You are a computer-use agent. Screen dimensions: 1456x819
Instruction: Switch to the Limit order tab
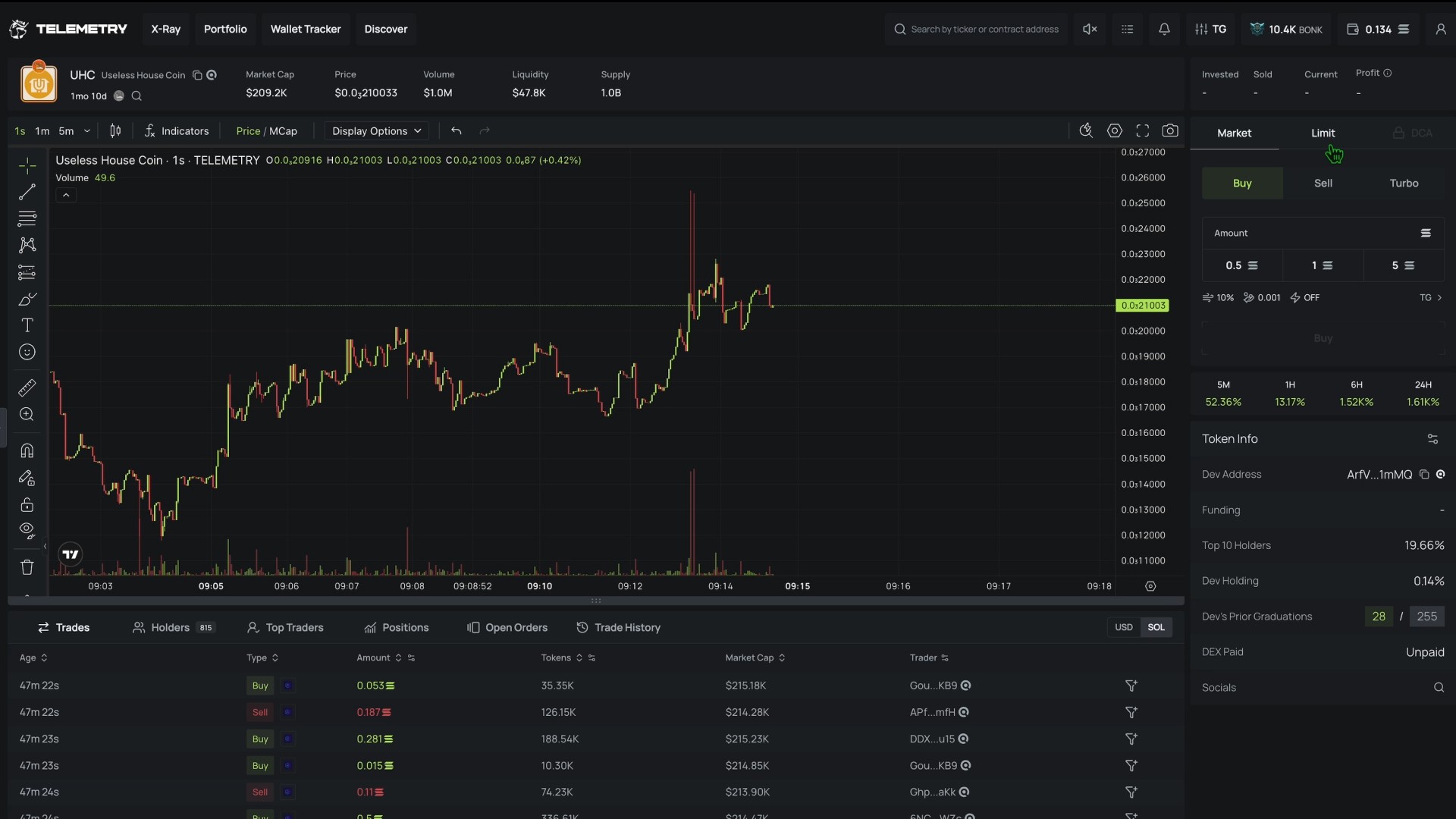pyautogui.click(x=1323, y=132)
